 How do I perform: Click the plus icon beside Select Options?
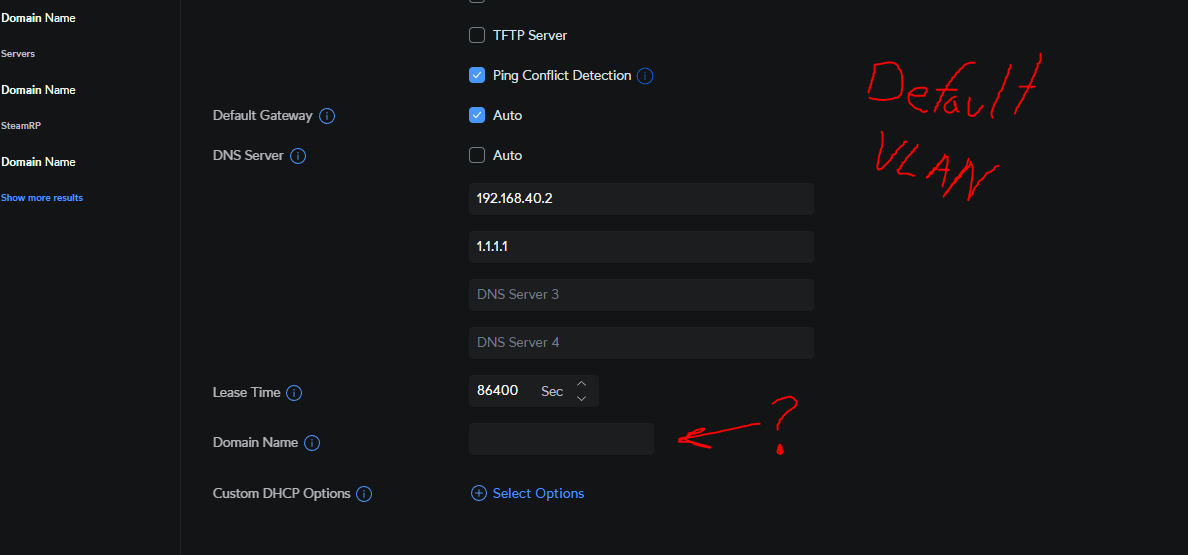[479, 493]
